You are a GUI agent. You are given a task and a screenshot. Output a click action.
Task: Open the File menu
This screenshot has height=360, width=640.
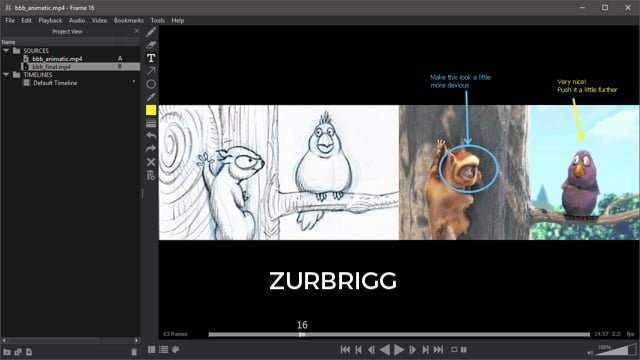10,20
